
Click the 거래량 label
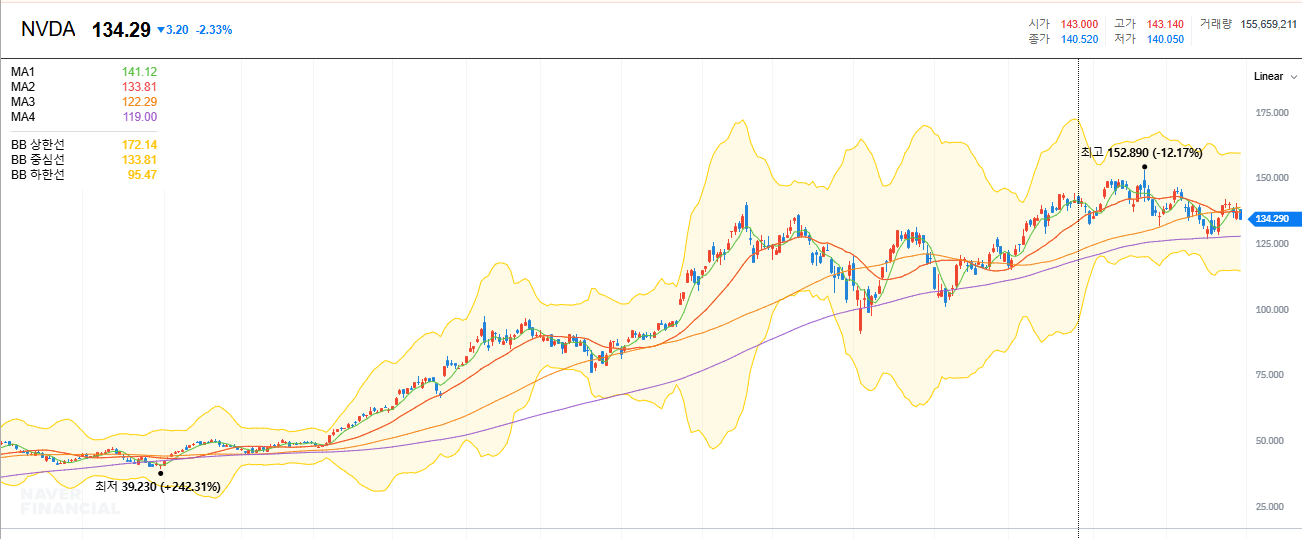click(x=1216, y=24)
